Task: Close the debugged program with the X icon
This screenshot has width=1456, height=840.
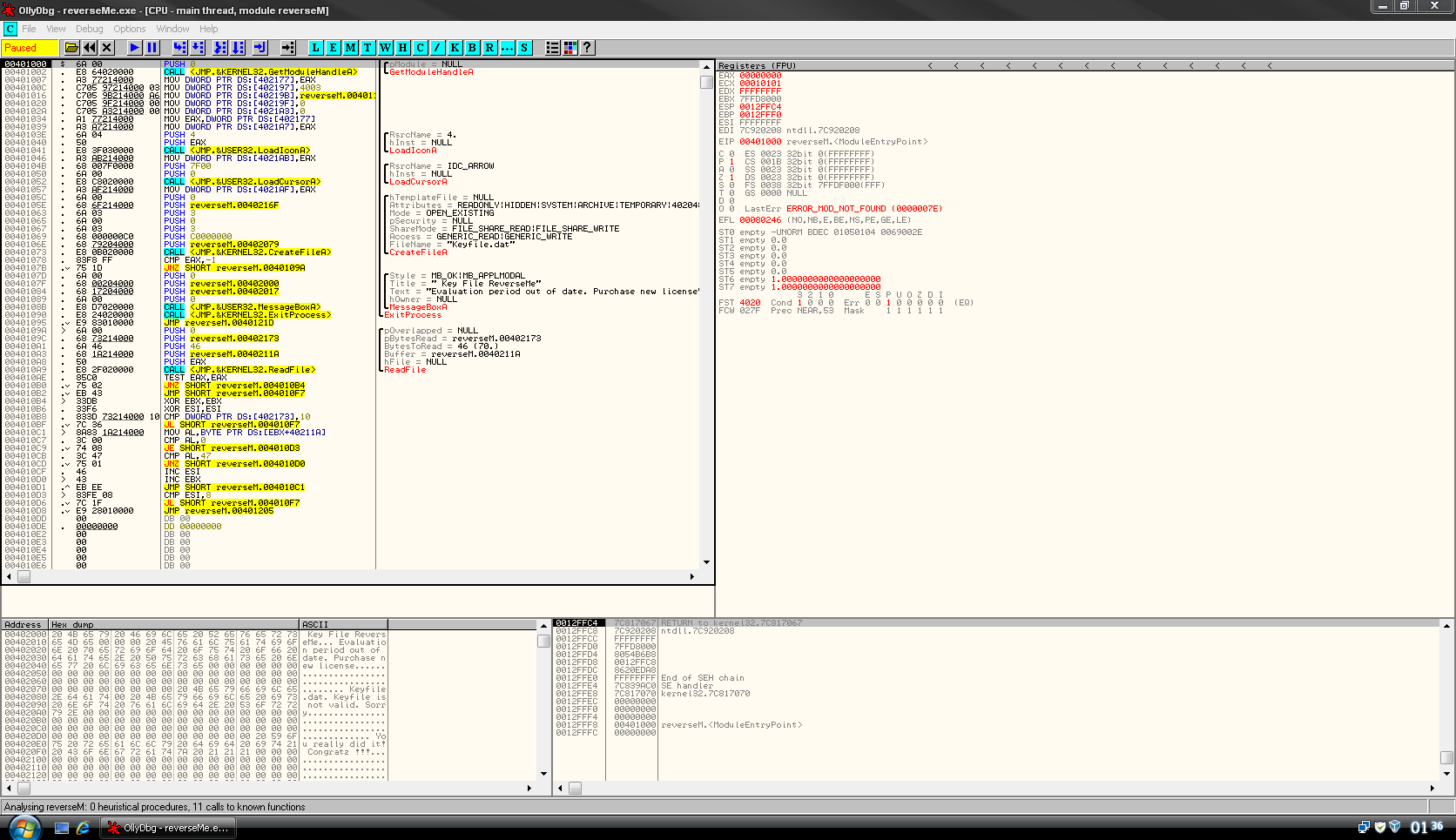Action: pos(107,48)
